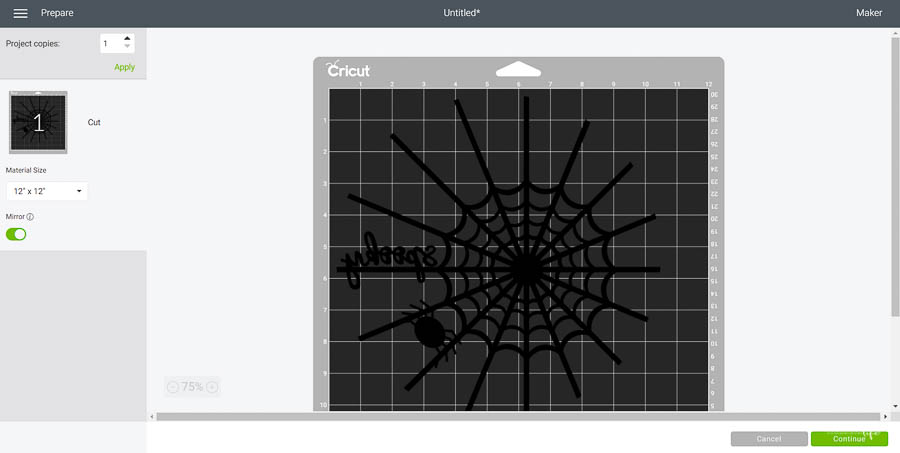Zoom out of the mat preview

[x=172, y=387]
